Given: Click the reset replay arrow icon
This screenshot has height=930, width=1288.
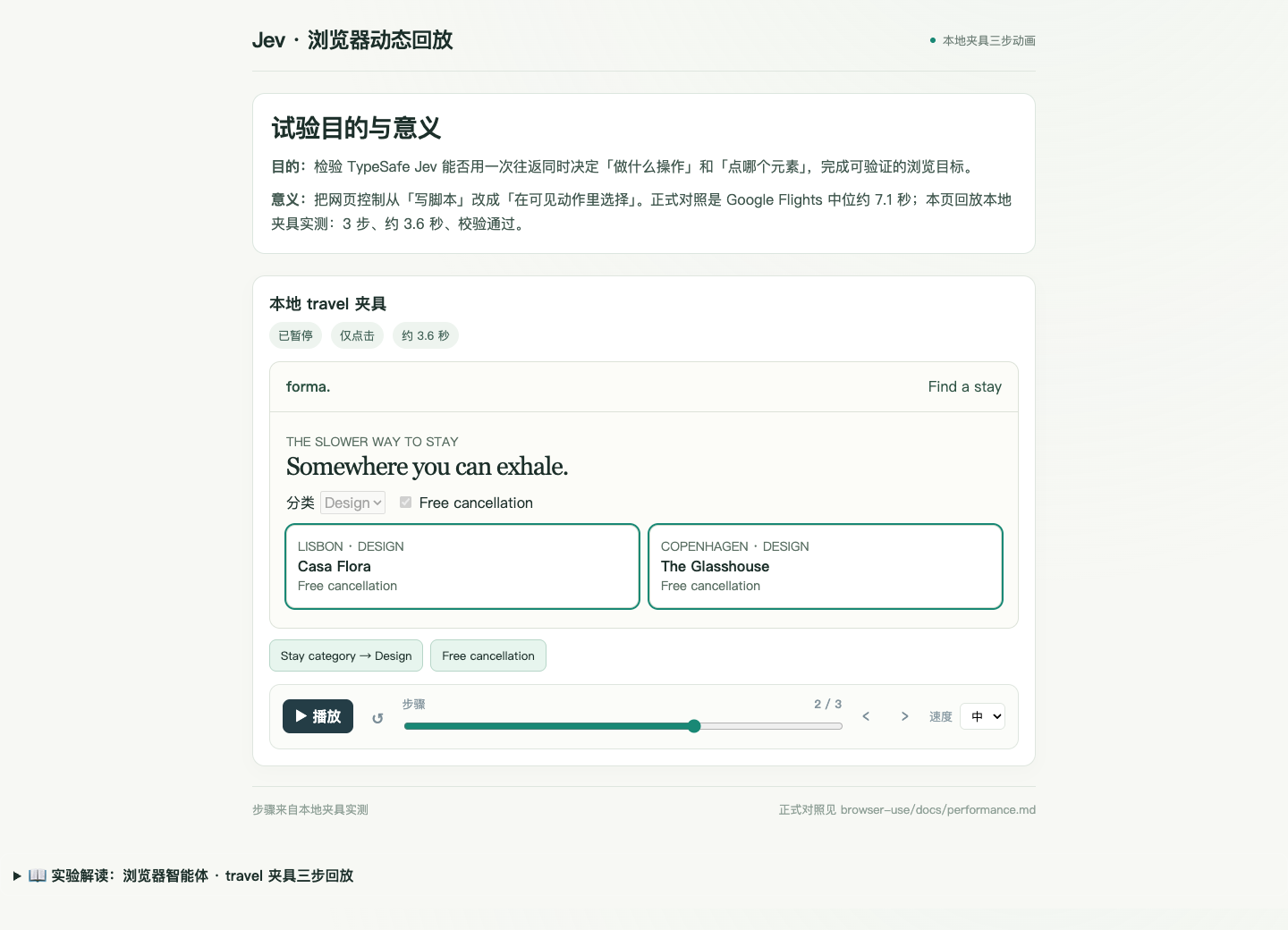Looking at the screenshot, I should click(x=377, y=718).
